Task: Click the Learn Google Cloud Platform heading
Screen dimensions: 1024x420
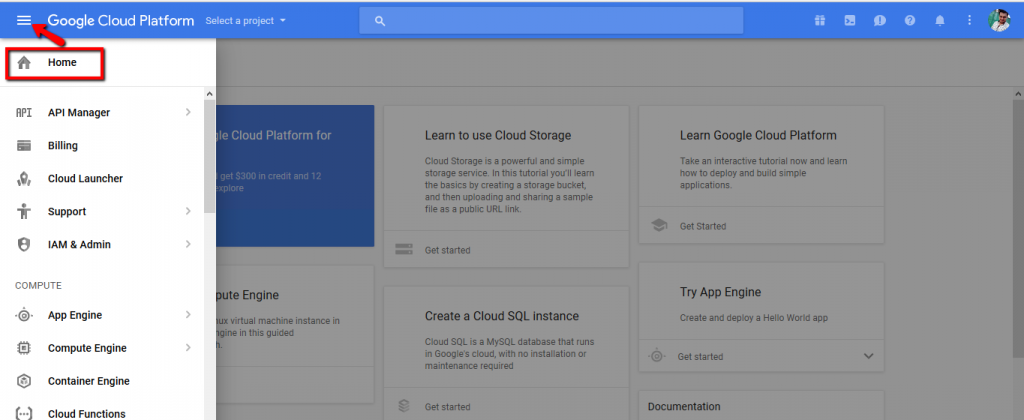Action: (758, 135)
